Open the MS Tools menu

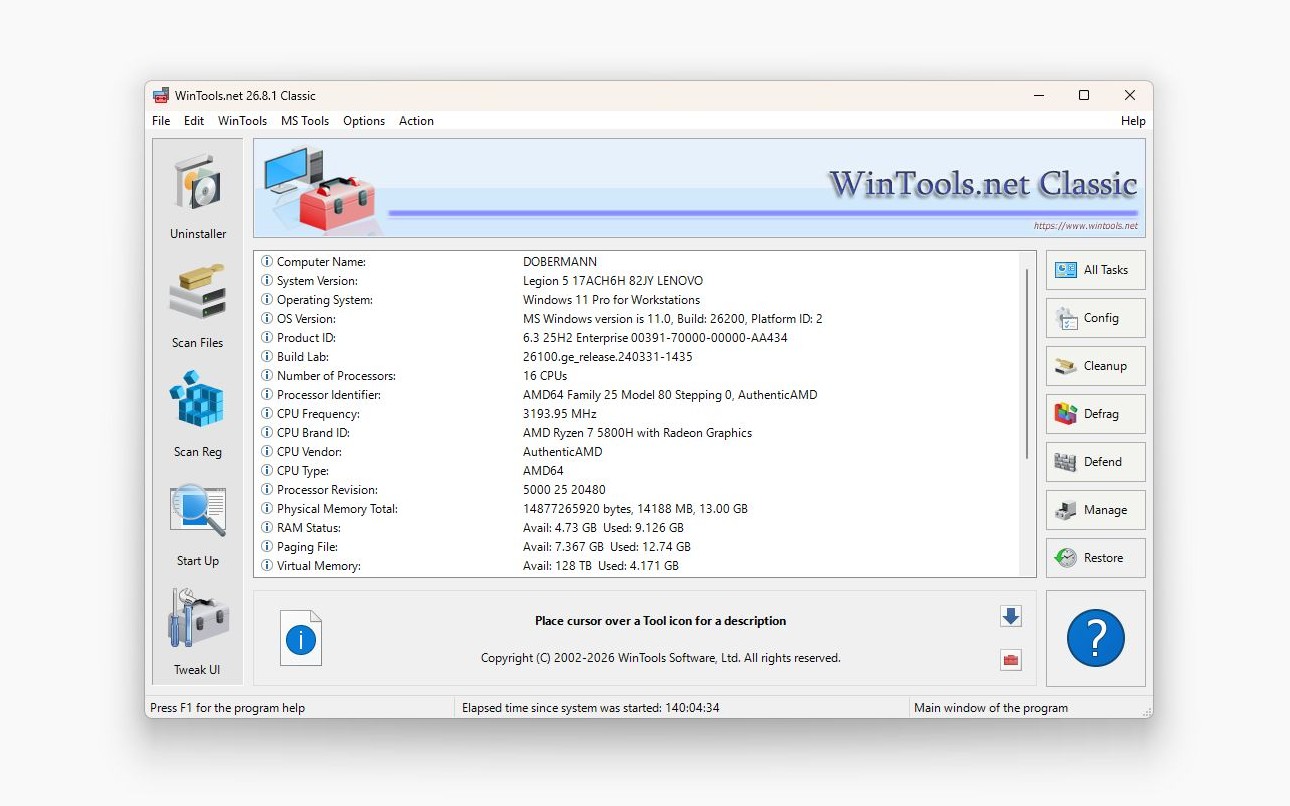(x=305, y=121)
